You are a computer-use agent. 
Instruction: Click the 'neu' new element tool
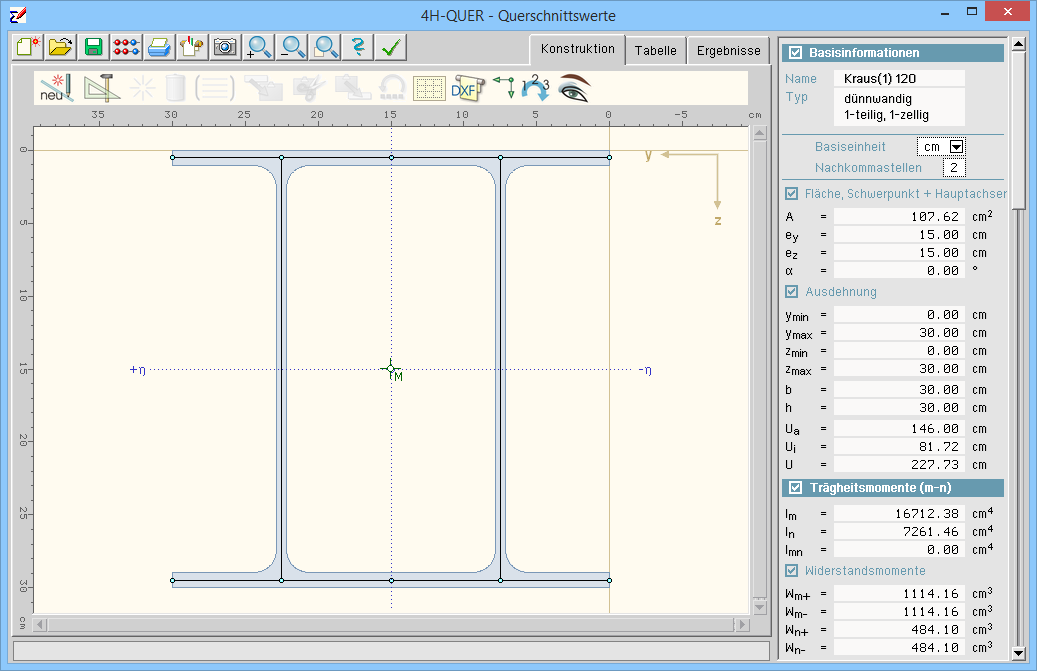coord(54,88)
